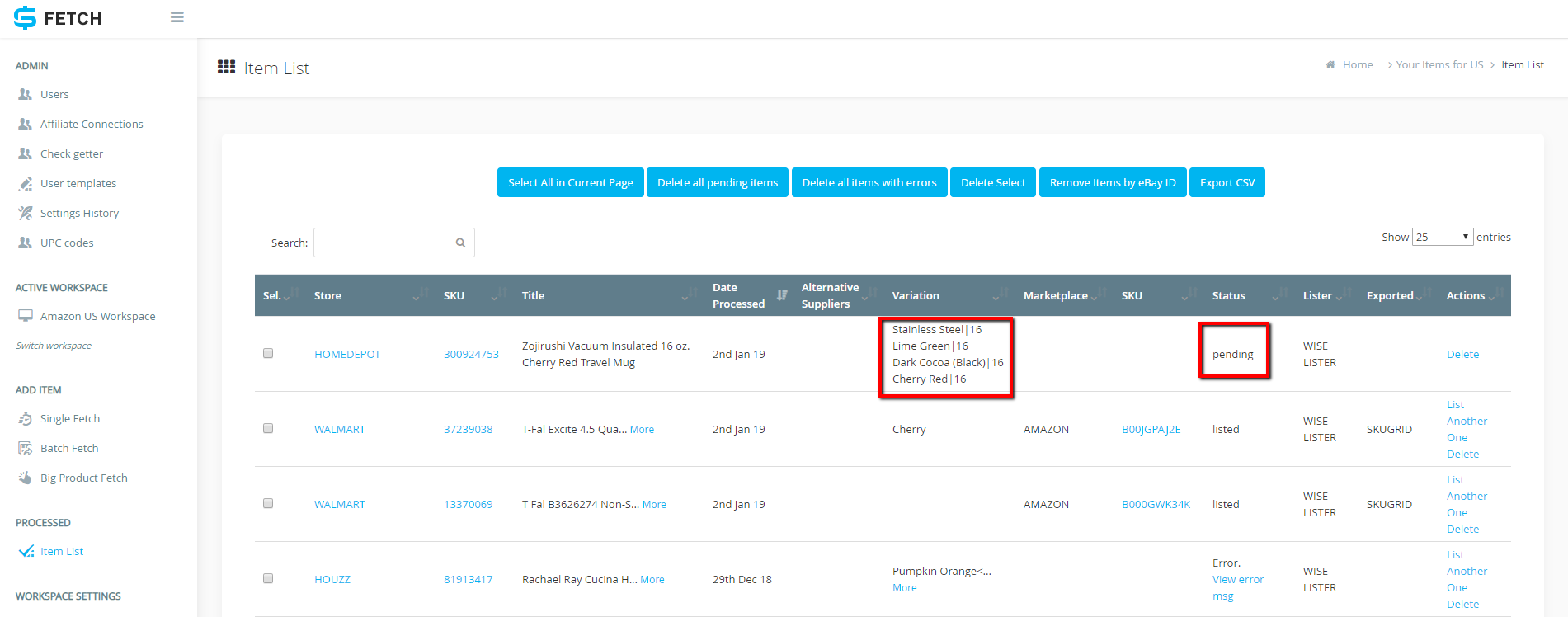Click the Affiliate Connections icon
1568x617 pixels.
pyautogui.click(x=26, y=124)
